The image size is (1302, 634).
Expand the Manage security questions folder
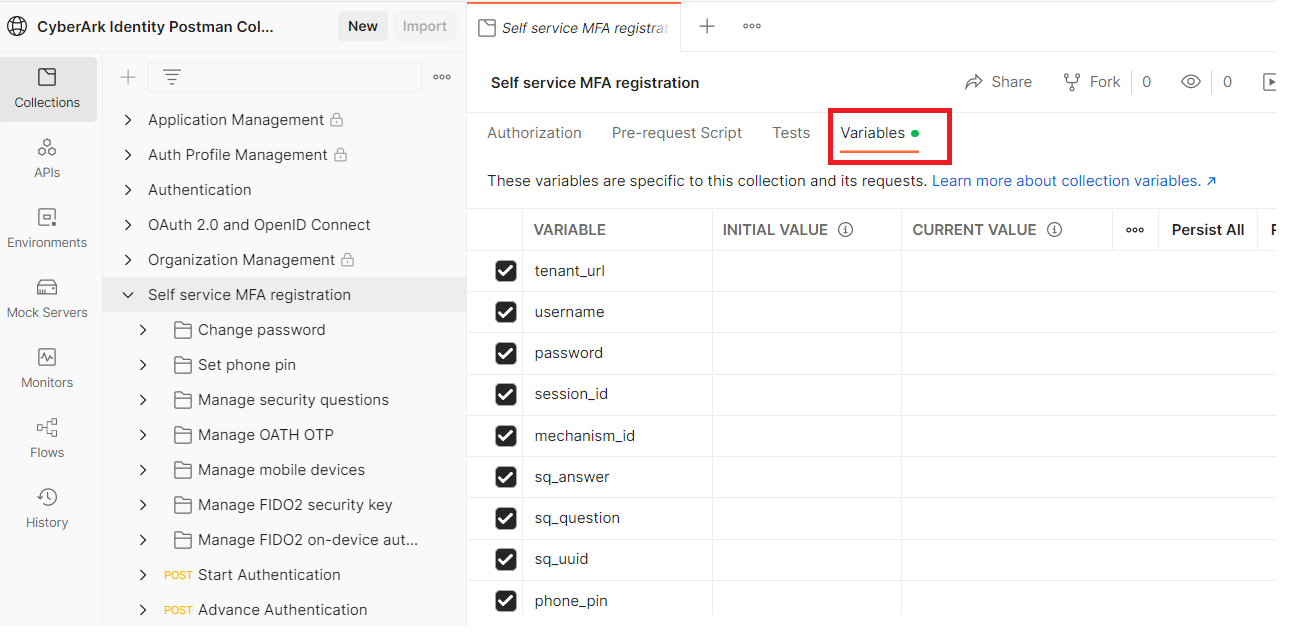pos(143,400)
